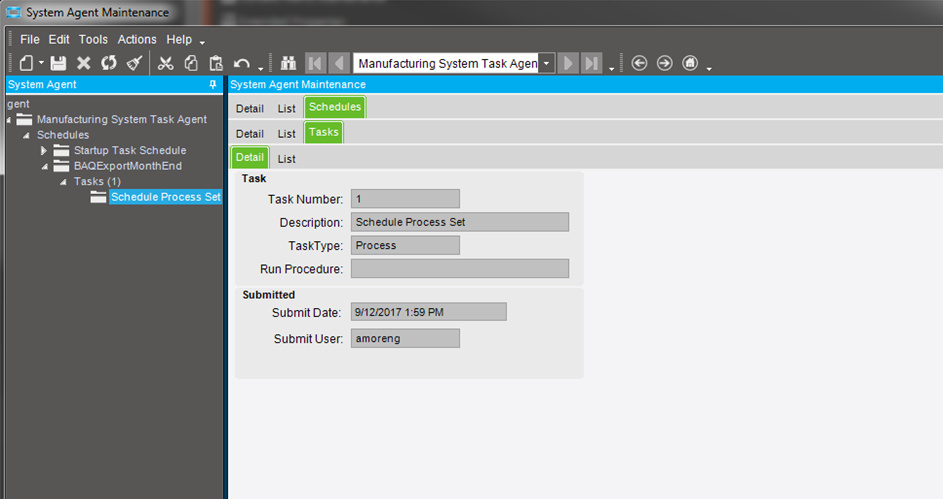Click the Clear broom icon
The height and width of the screenshot is (499, 943).
coord(135,63)
